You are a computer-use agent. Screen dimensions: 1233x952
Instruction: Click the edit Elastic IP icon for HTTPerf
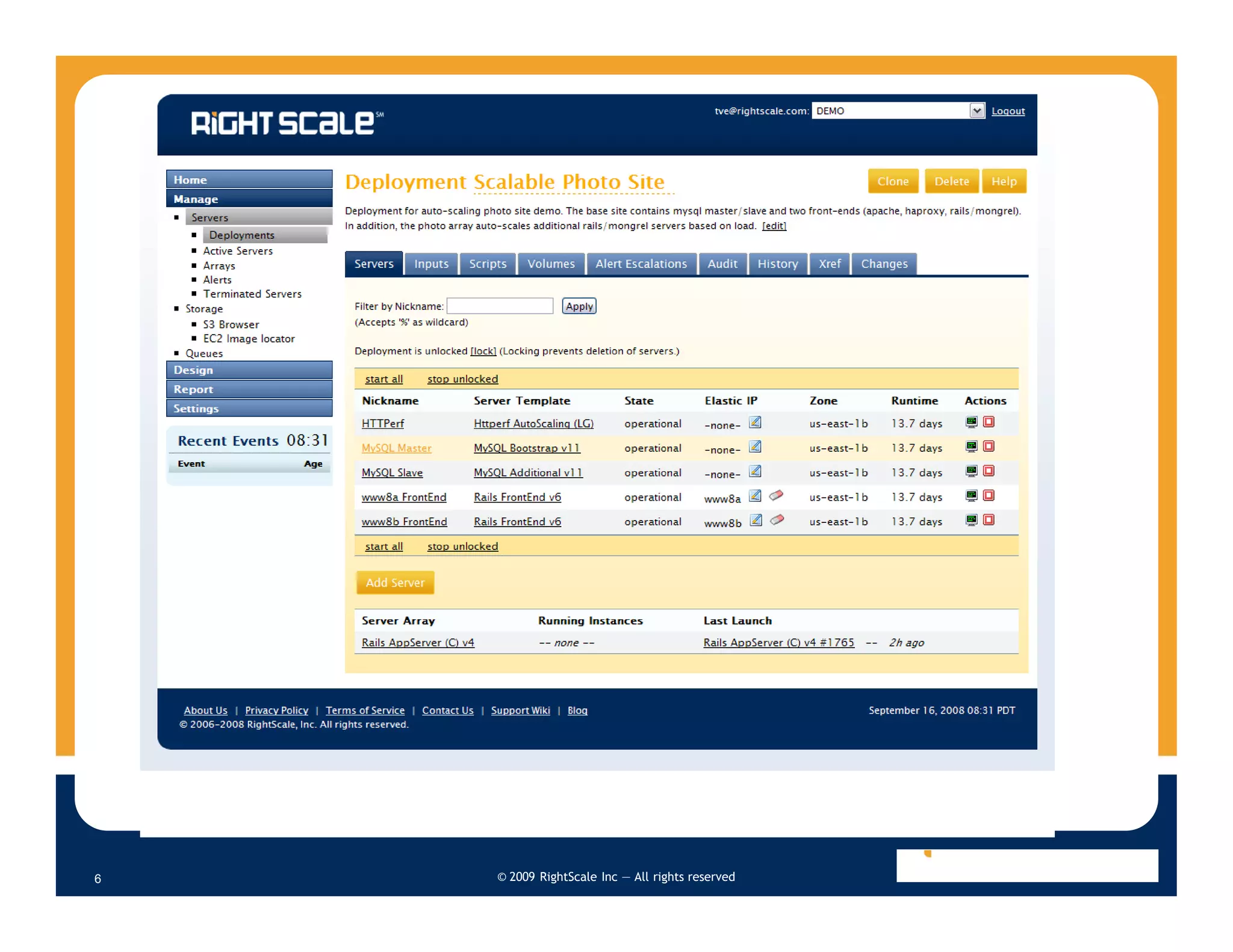(x=755, y=422)
